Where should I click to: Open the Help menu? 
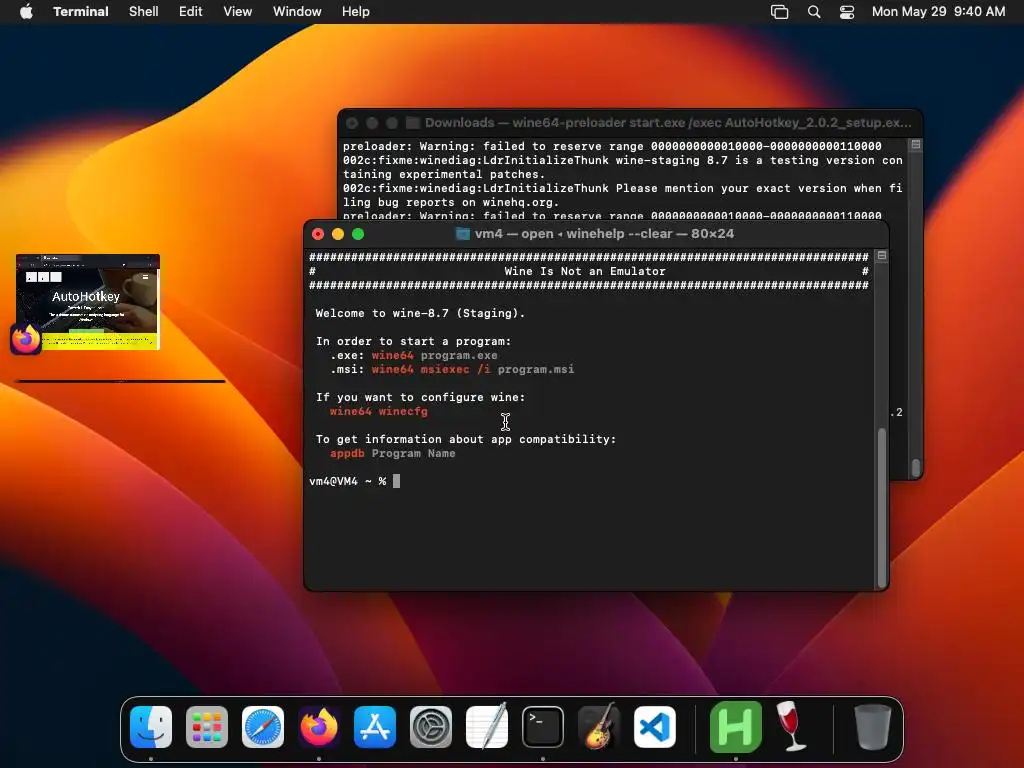click(356, 12)
